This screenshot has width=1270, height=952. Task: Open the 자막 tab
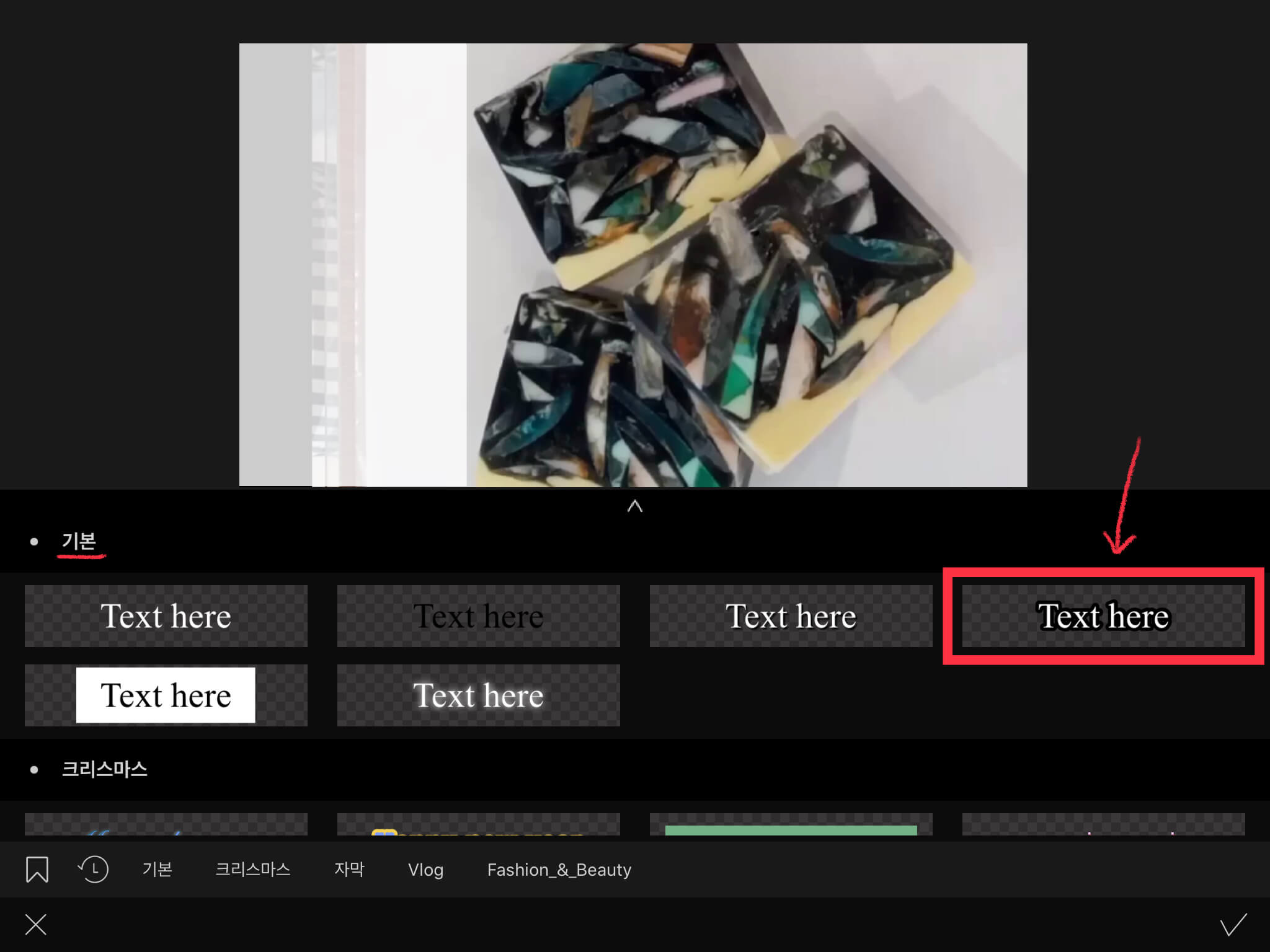click(349, 869)
